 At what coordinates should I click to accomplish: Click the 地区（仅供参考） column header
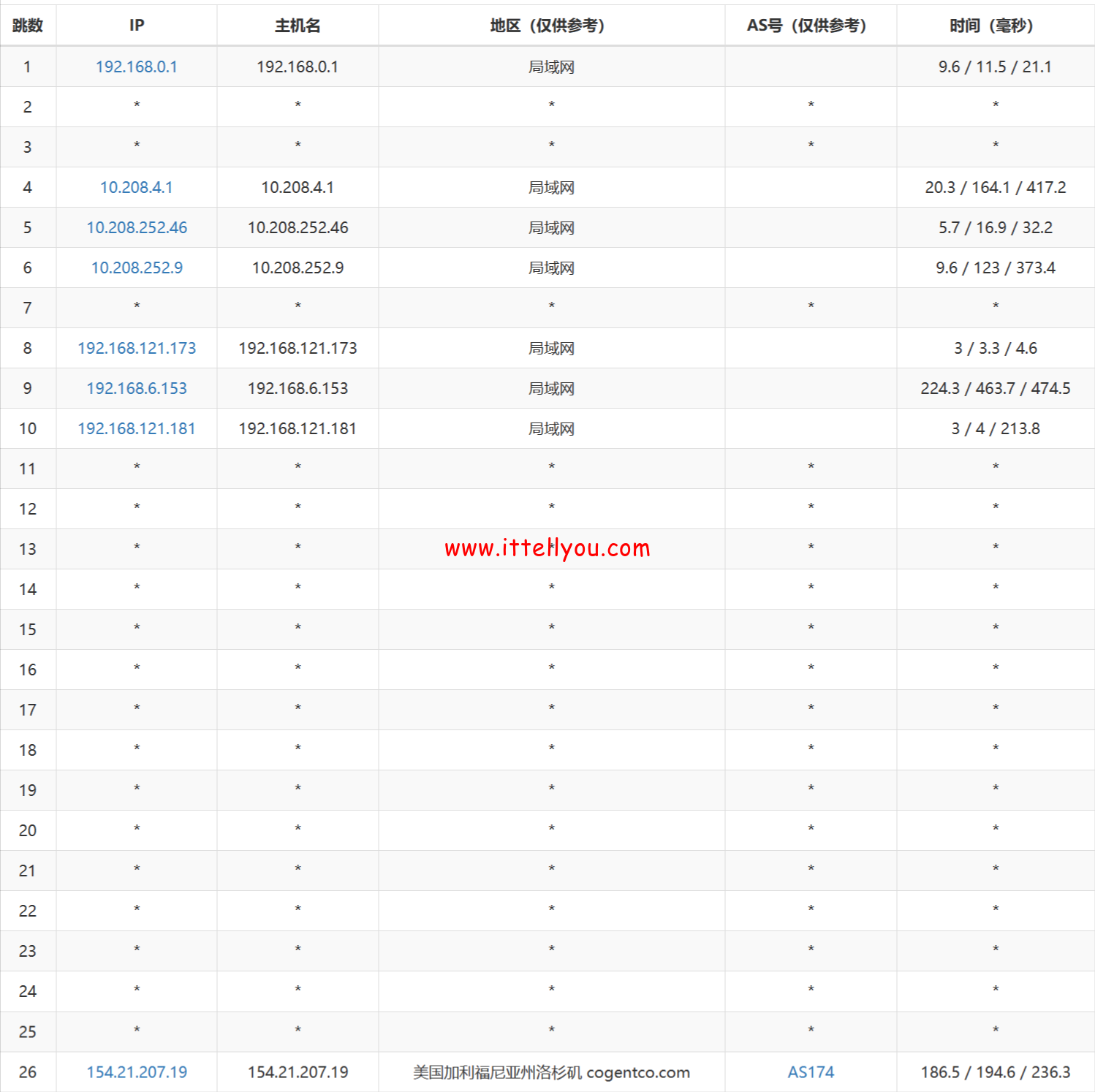coord(552,26)
